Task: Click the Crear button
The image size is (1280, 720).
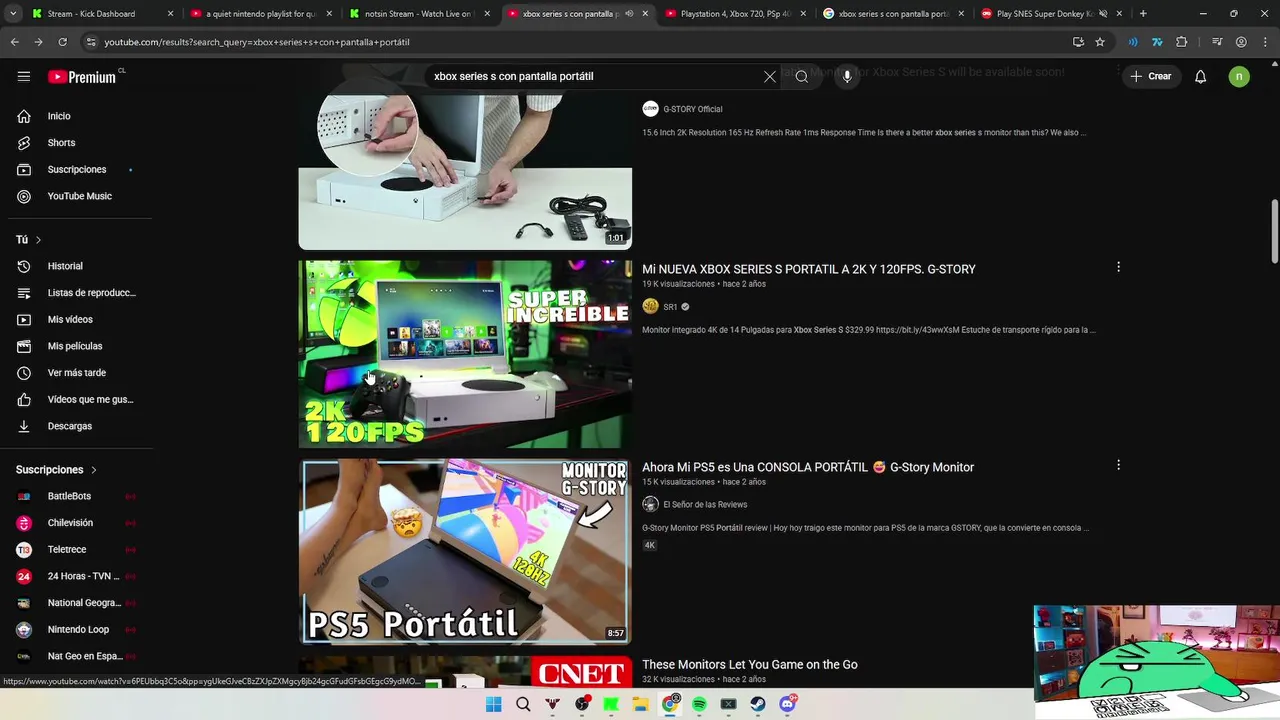Action: 1150,76
